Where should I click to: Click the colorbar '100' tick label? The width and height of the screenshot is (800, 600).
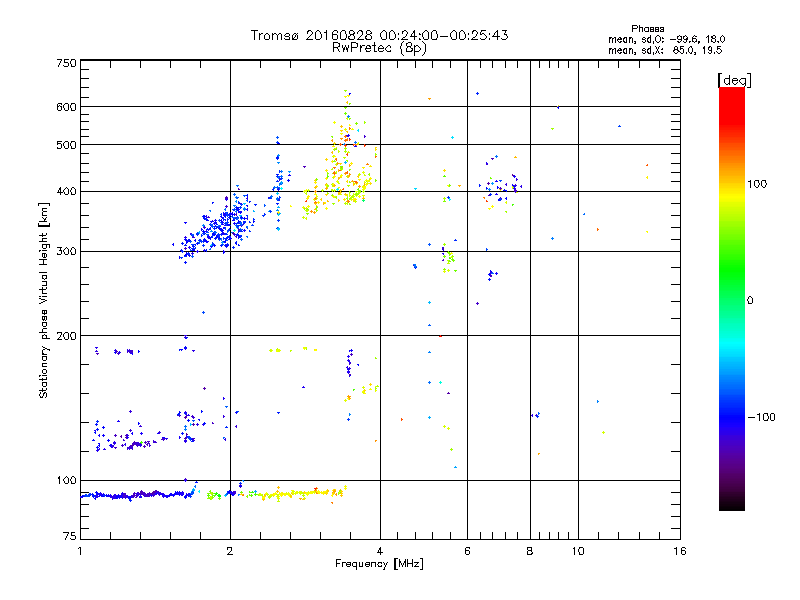(757, 184)
